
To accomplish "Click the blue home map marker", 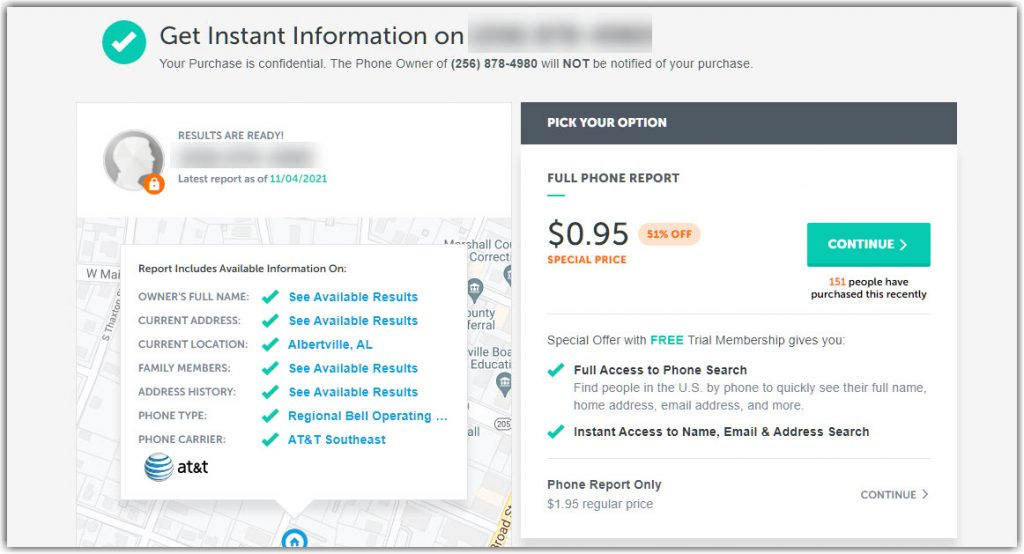I will [293, 541].
